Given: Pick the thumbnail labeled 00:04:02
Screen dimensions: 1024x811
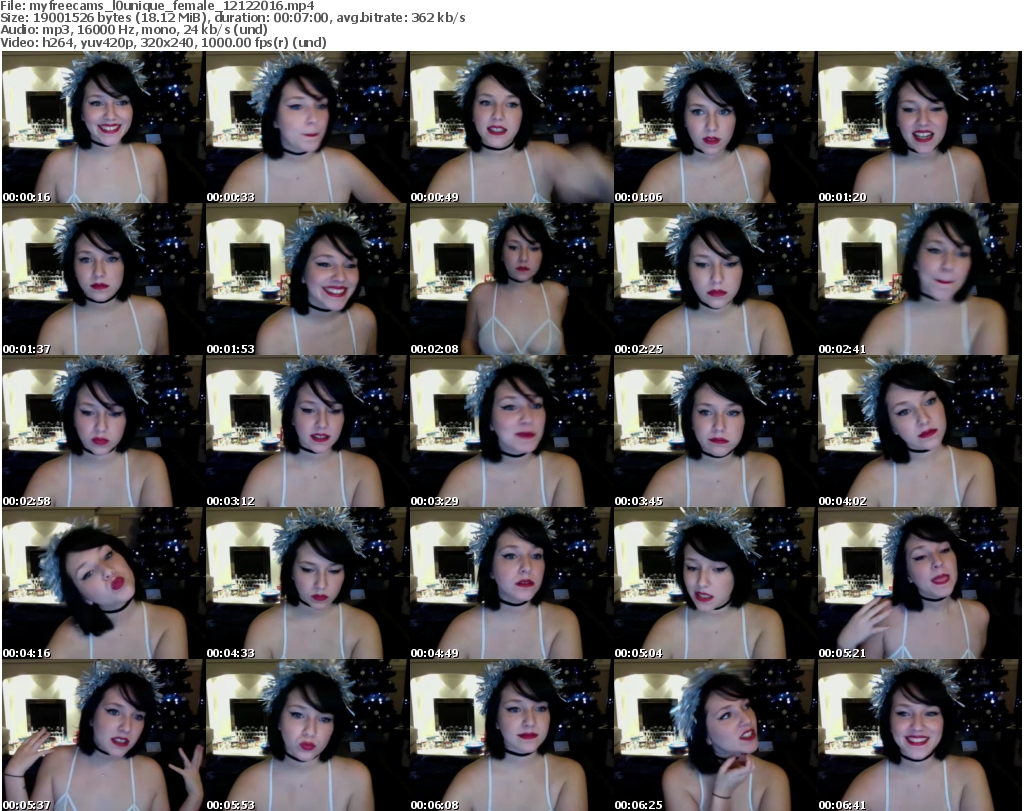Looking at the screenshot, I should (919, 432).
